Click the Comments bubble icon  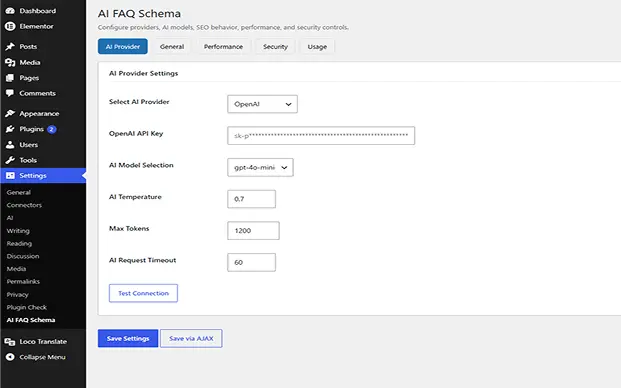10,93
